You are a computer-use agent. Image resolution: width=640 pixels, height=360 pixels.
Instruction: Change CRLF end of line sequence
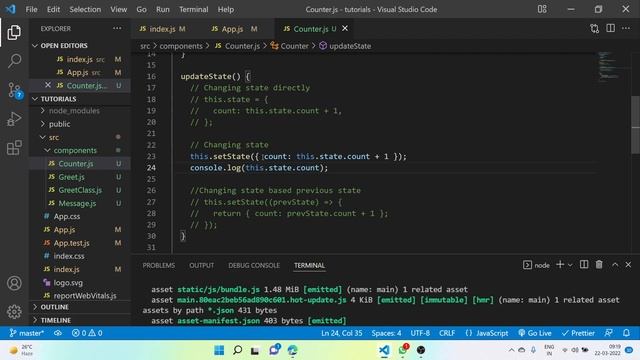pyautogui.click(x=447, y=333)
